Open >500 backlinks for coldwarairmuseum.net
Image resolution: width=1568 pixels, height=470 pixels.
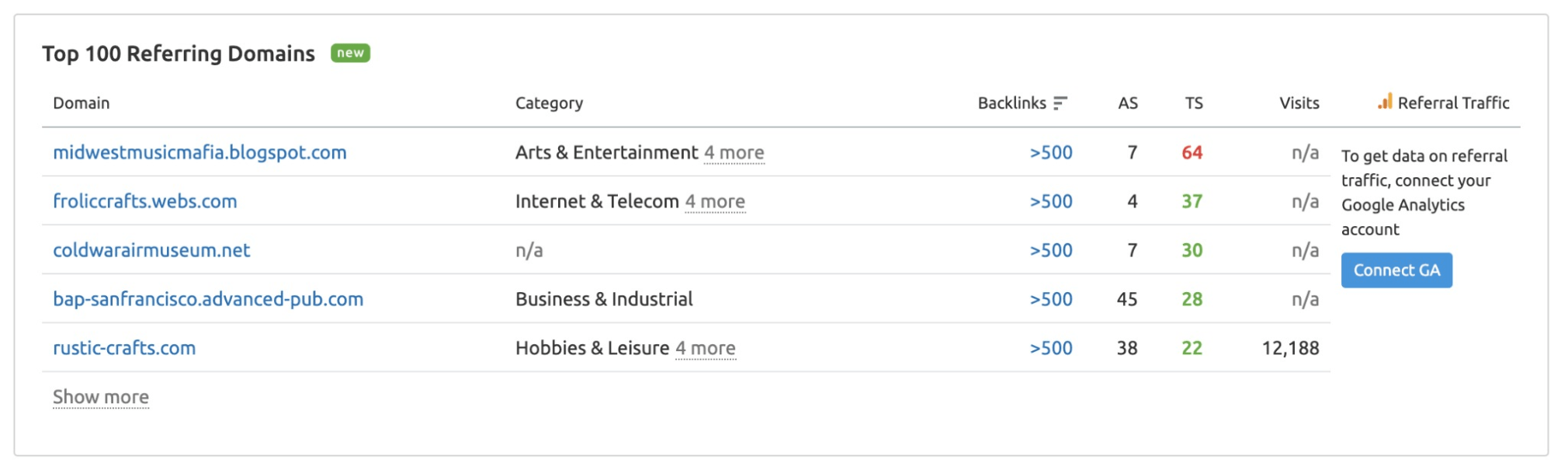(x=1051, y=250)
